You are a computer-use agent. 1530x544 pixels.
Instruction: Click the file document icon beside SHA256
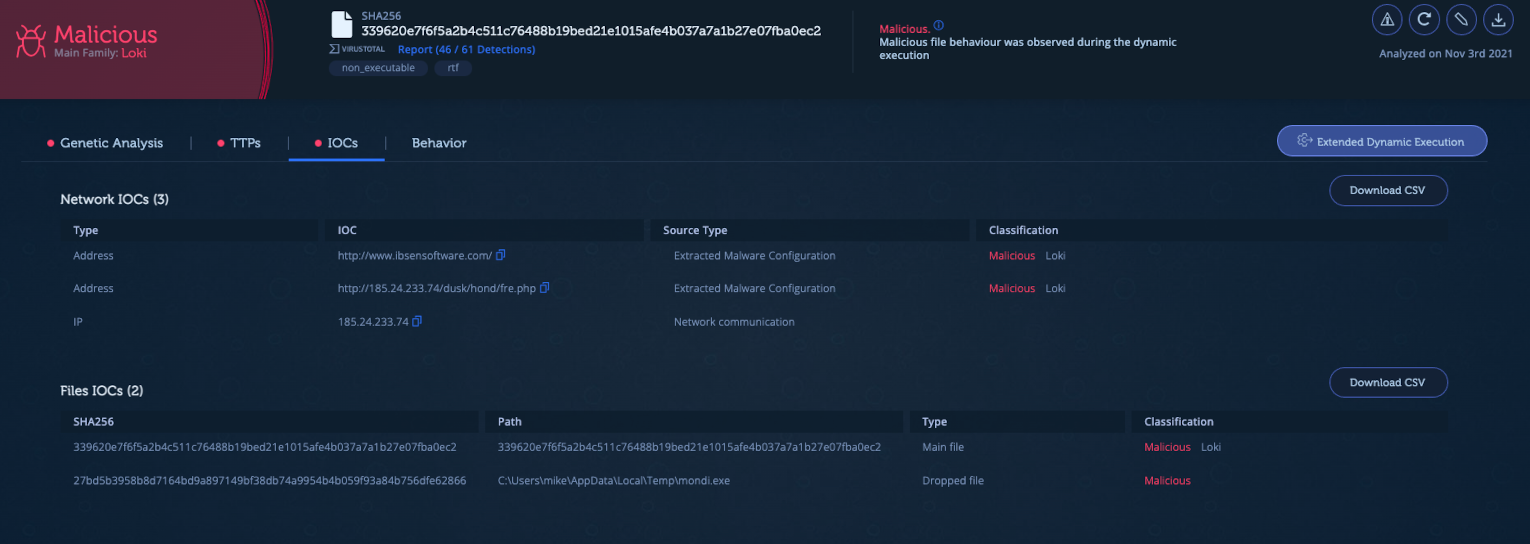pos(343,23)
